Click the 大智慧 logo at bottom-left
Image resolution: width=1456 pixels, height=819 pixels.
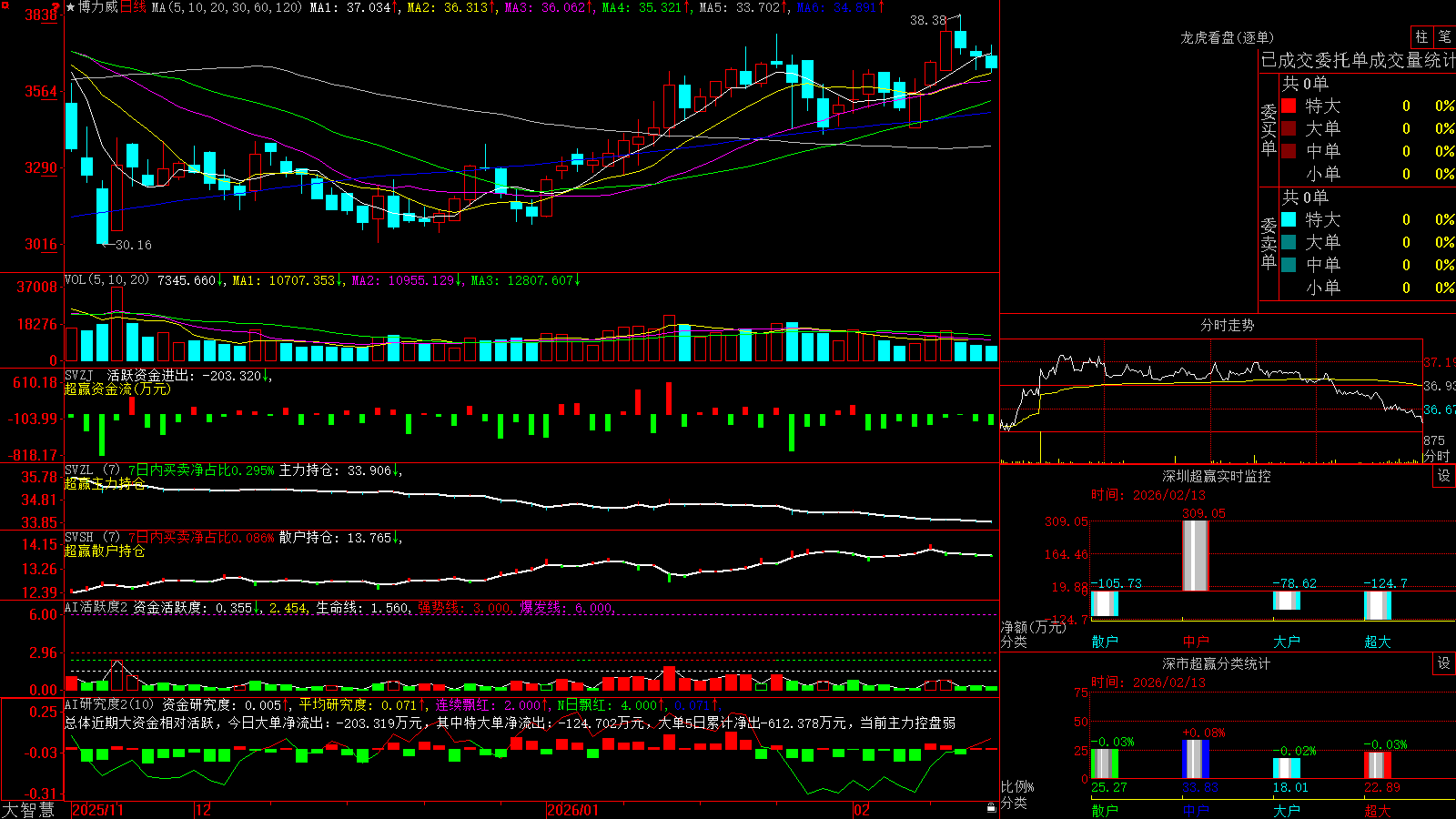[x=28, y=809]
